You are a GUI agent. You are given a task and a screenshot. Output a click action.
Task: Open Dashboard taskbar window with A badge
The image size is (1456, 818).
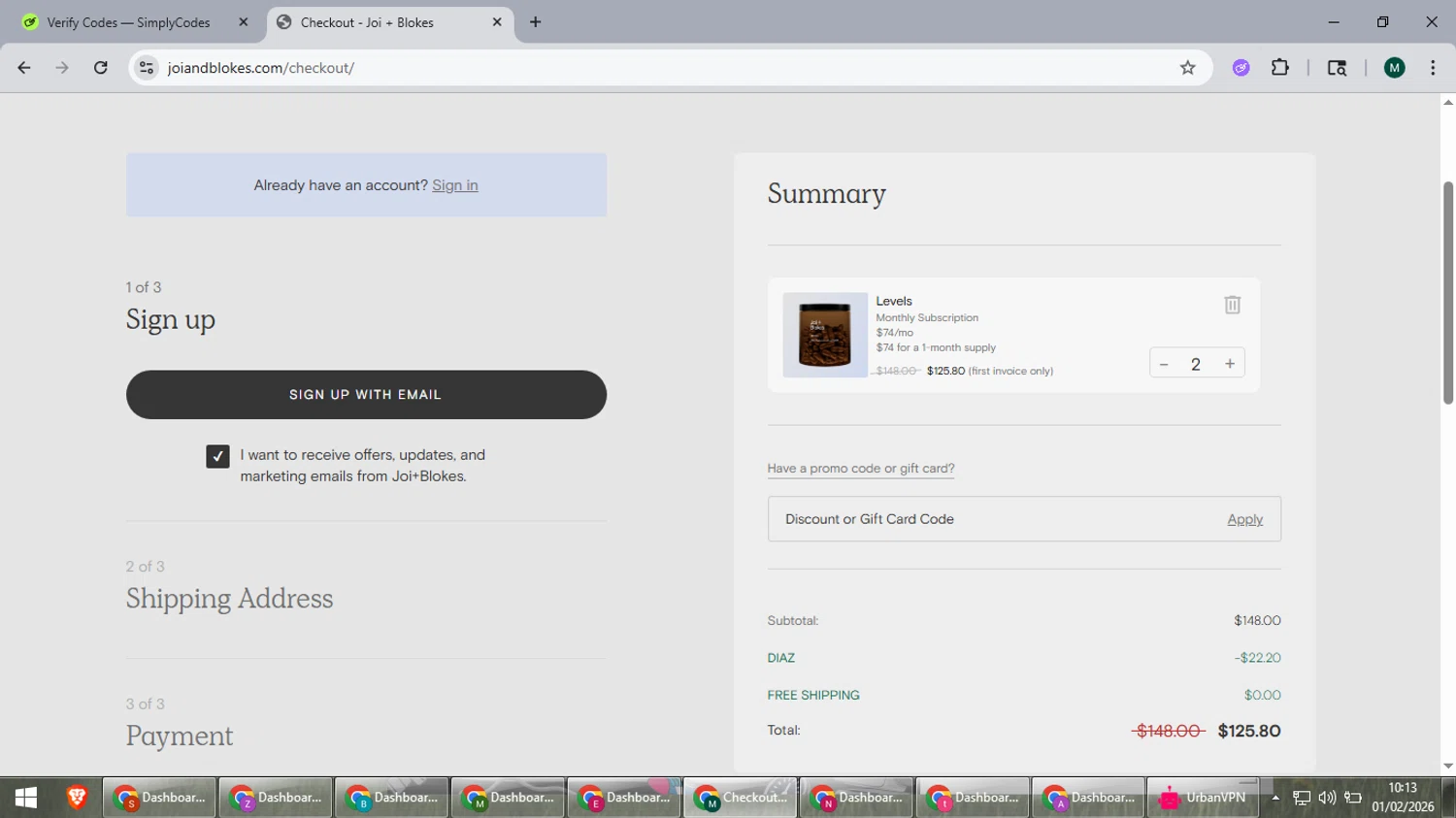[x=1088, y=799]
